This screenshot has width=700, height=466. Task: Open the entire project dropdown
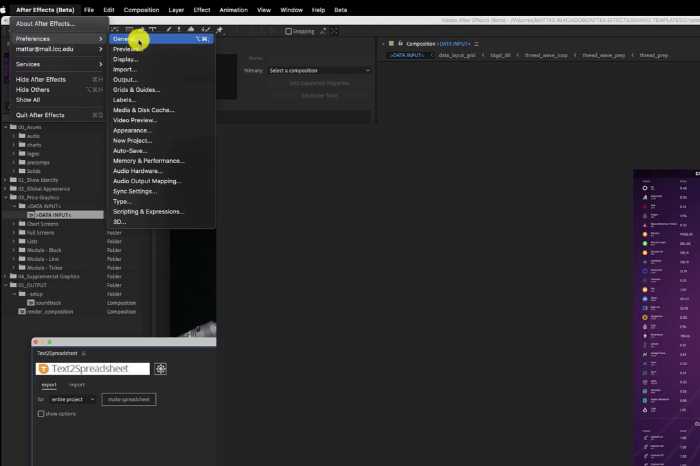pyautogui.click(x=72, y=399)
